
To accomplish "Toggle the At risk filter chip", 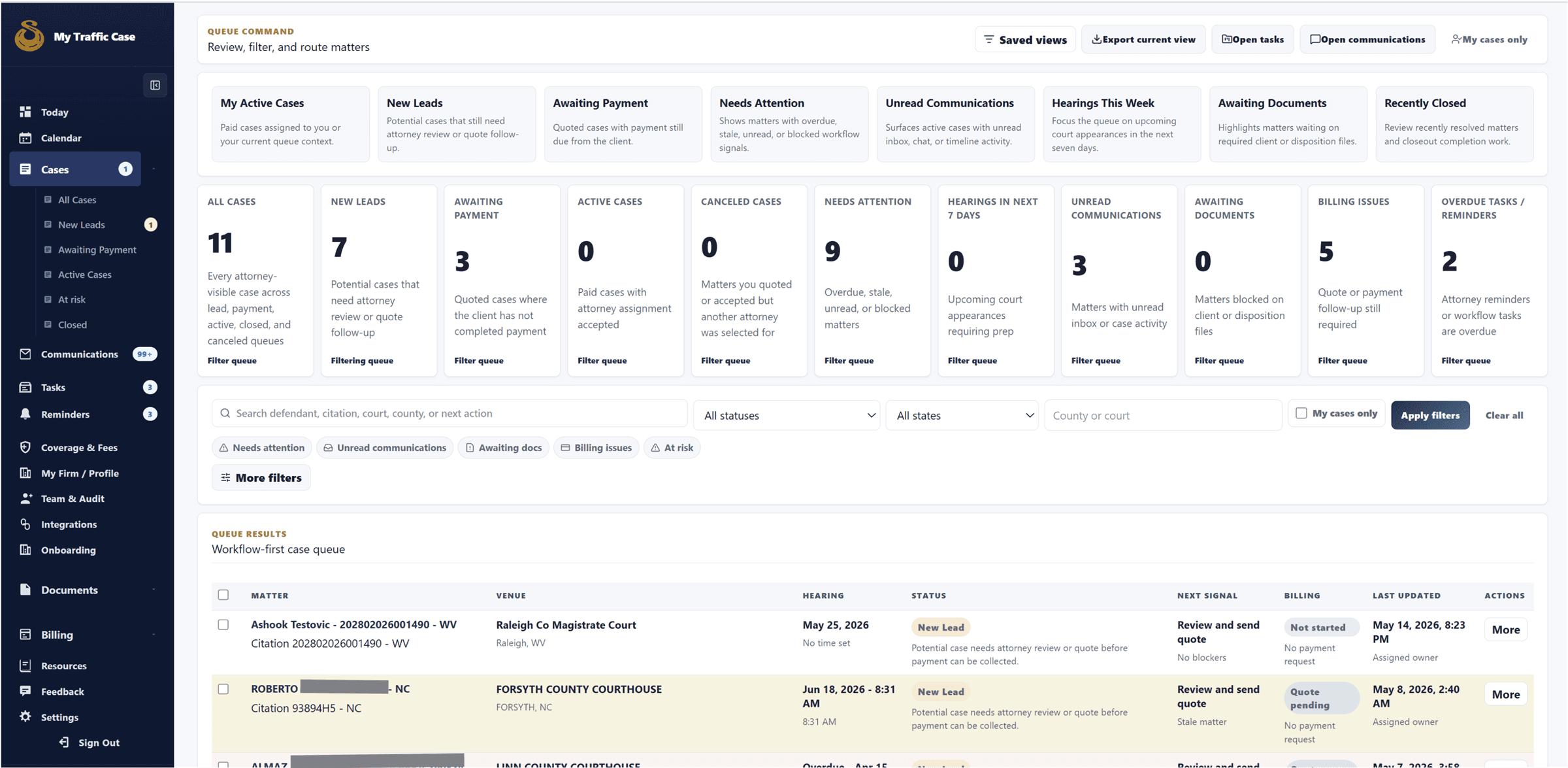I will pos(672,448).
